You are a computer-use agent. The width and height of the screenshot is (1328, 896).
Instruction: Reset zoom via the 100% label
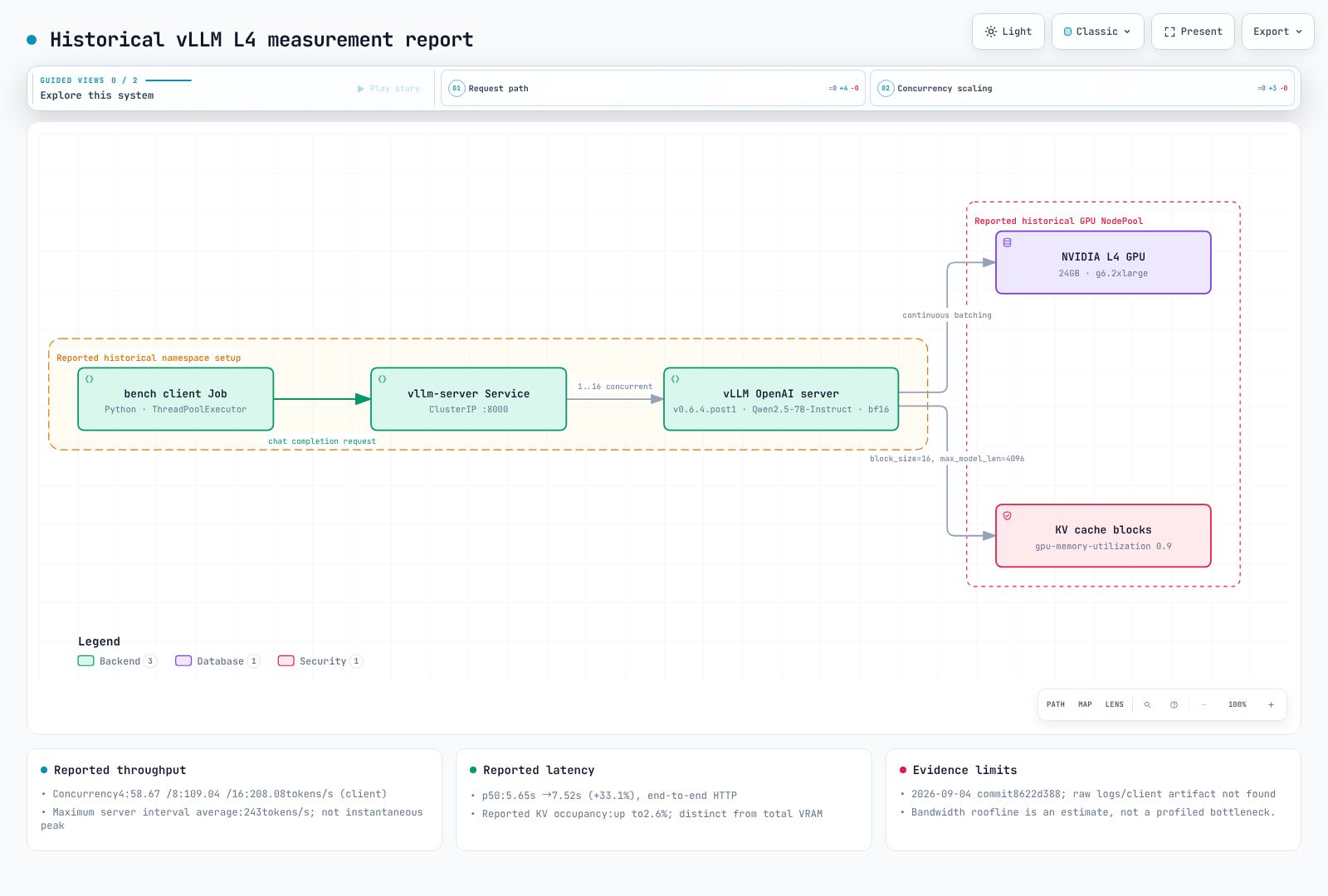(1238, 704)
